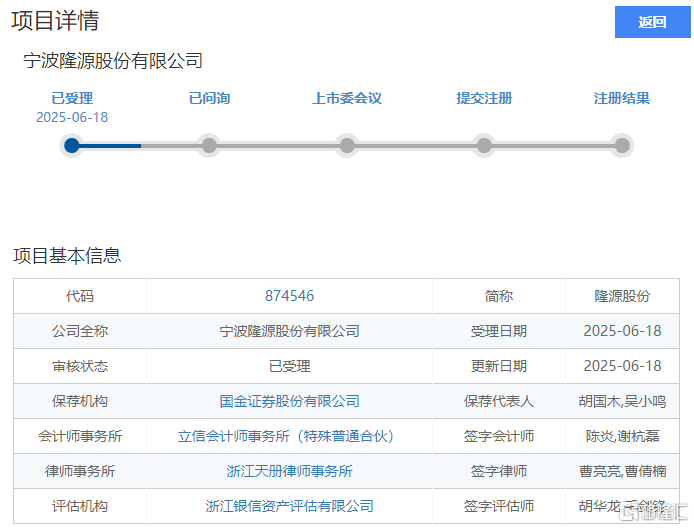Select the 提交注册 stage label
This screenshot has width=694, height=528.
(484, 98)
